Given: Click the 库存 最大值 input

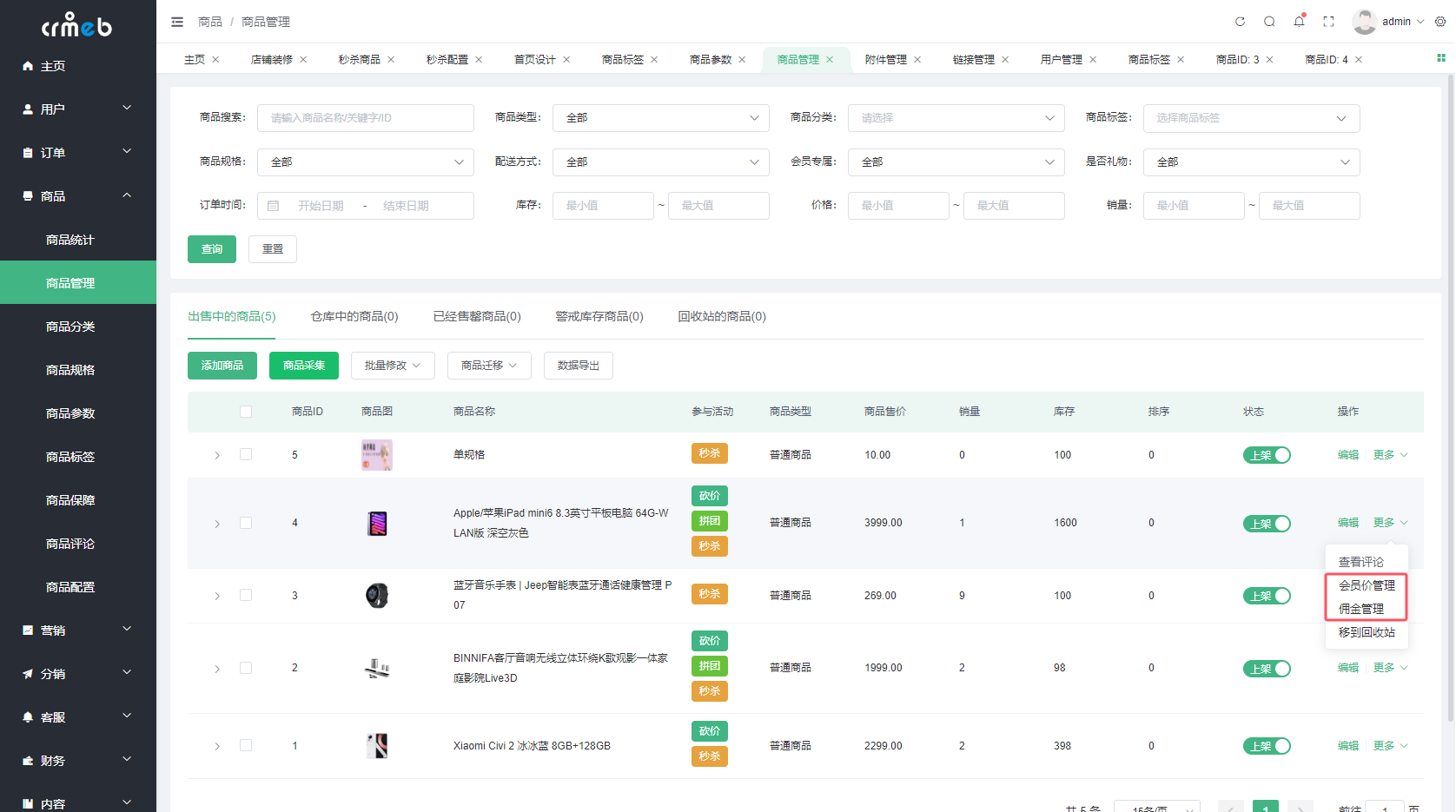Looking at the screenshot, I should click(x=718, y=206).
